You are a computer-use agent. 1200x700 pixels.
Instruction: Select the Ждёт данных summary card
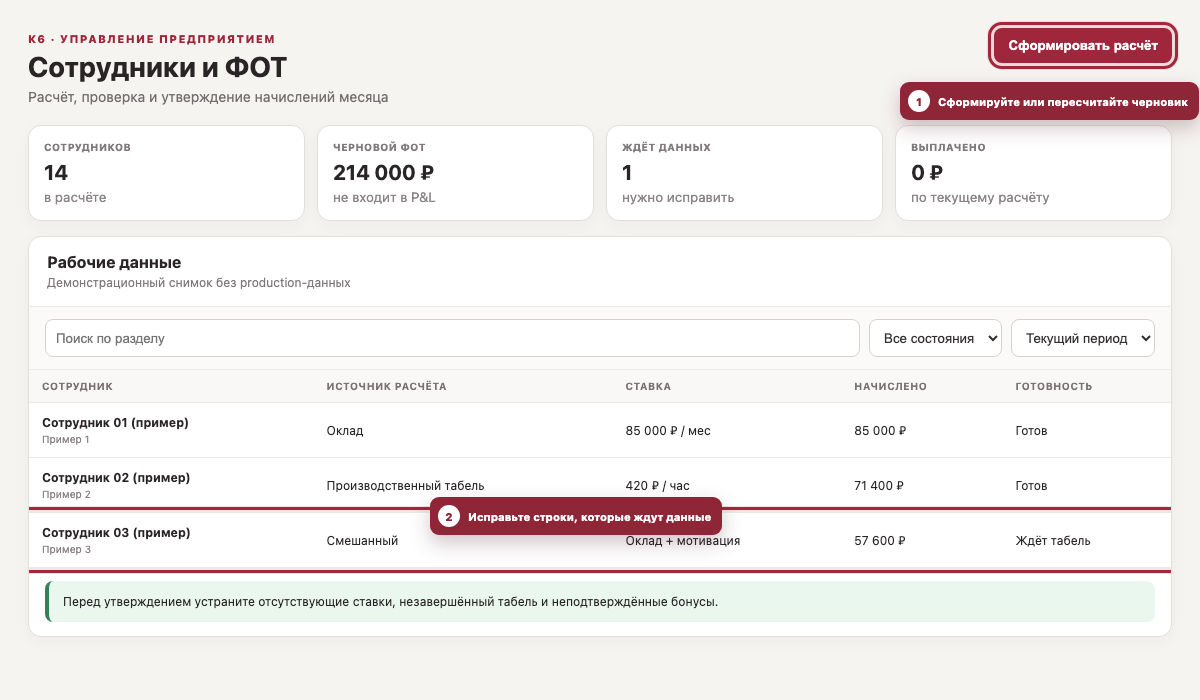tap(744, 172)
